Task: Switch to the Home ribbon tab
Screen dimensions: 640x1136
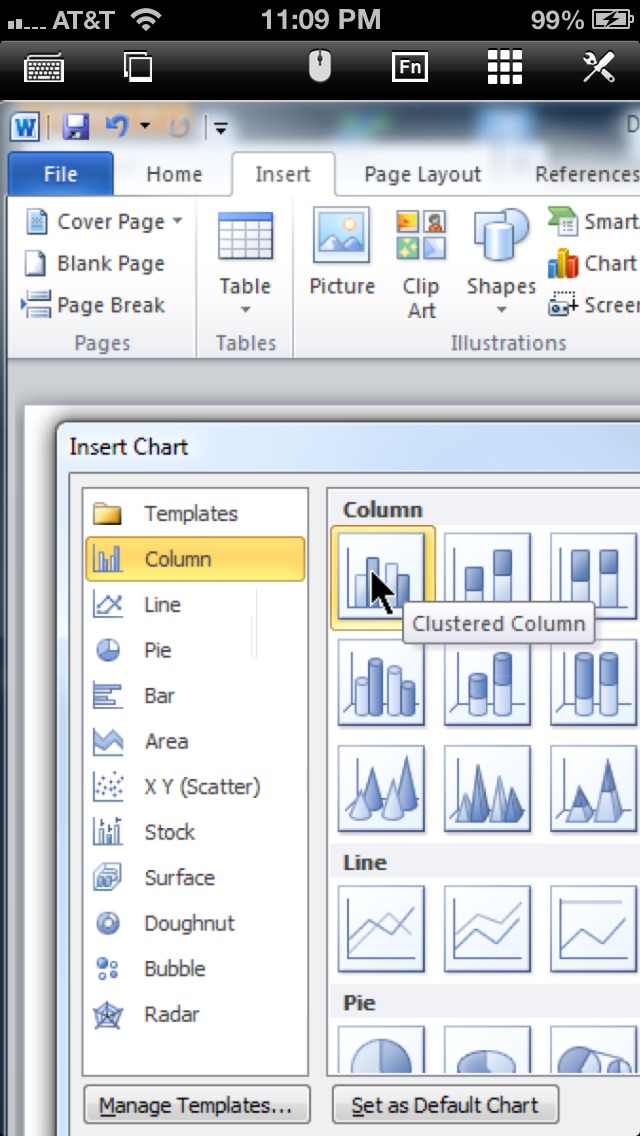Action: 174,174
